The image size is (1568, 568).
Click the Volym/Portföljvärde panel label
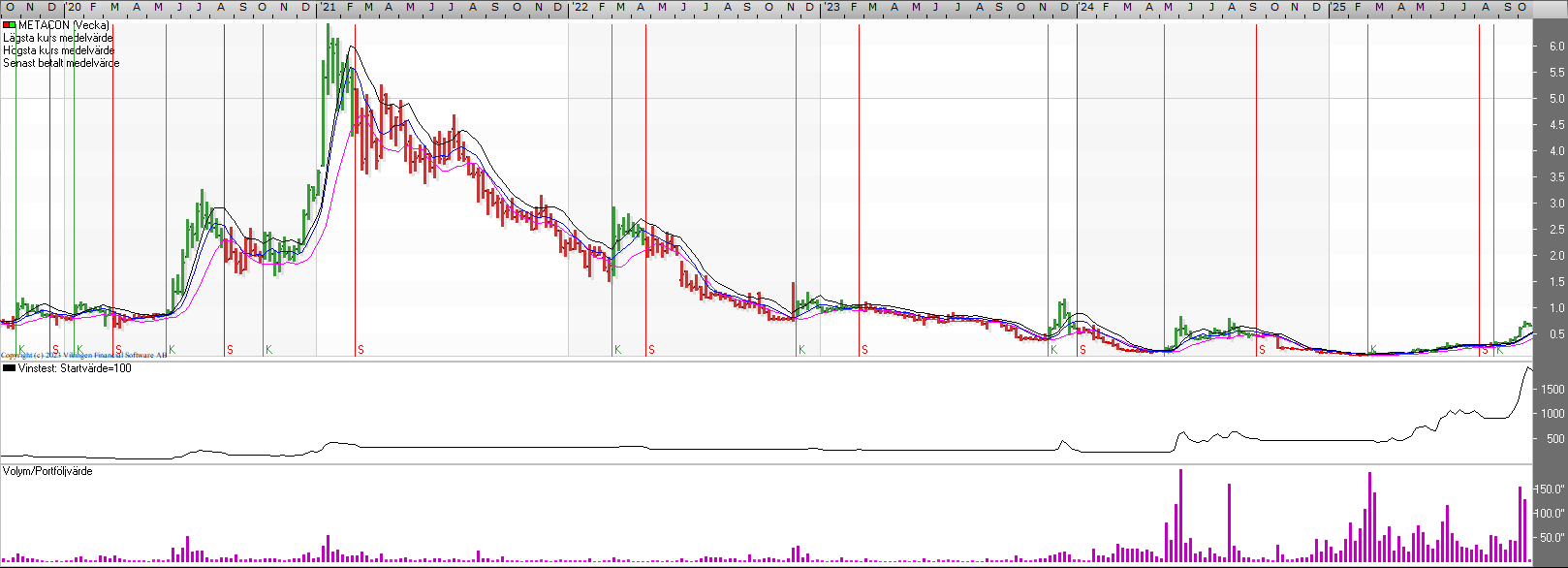pyautogui.click(x=47, y=471)
